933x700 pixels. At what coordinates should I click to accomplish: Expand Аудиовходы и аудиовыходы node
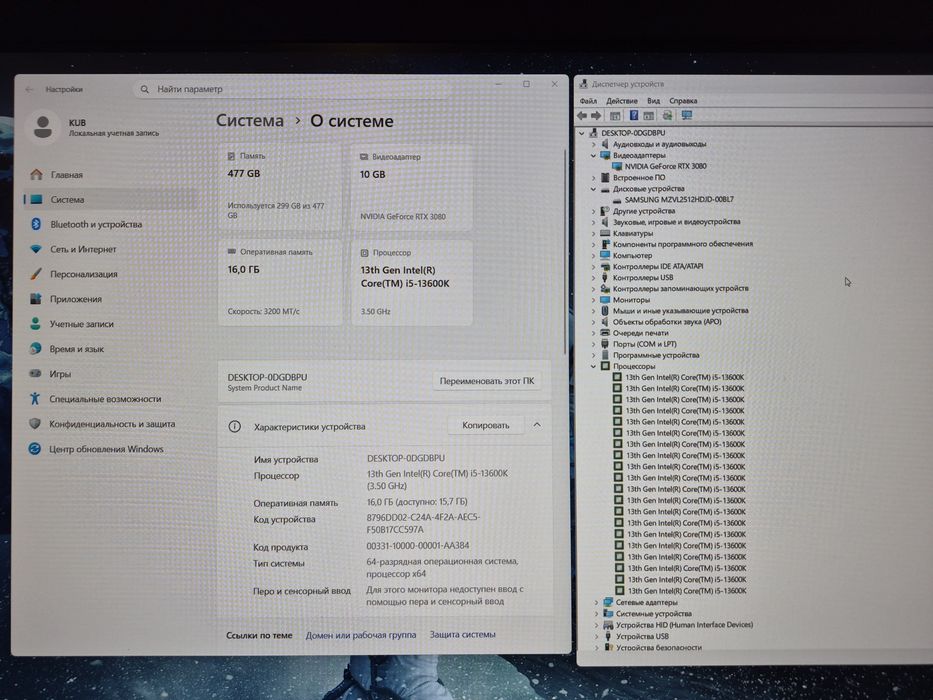click(x=593, y=144)
